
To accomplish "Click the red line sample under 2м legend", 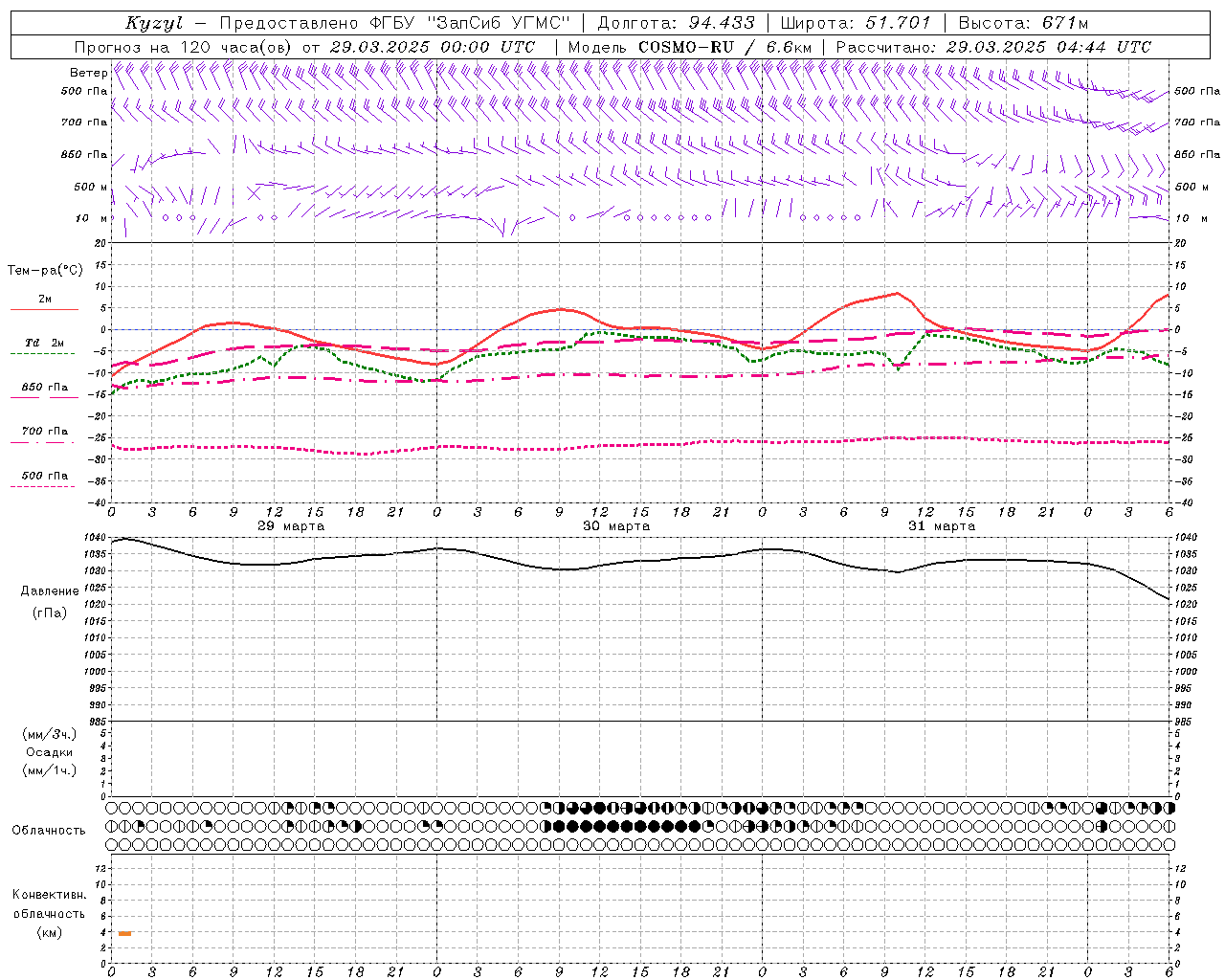I will coord(44,310).
